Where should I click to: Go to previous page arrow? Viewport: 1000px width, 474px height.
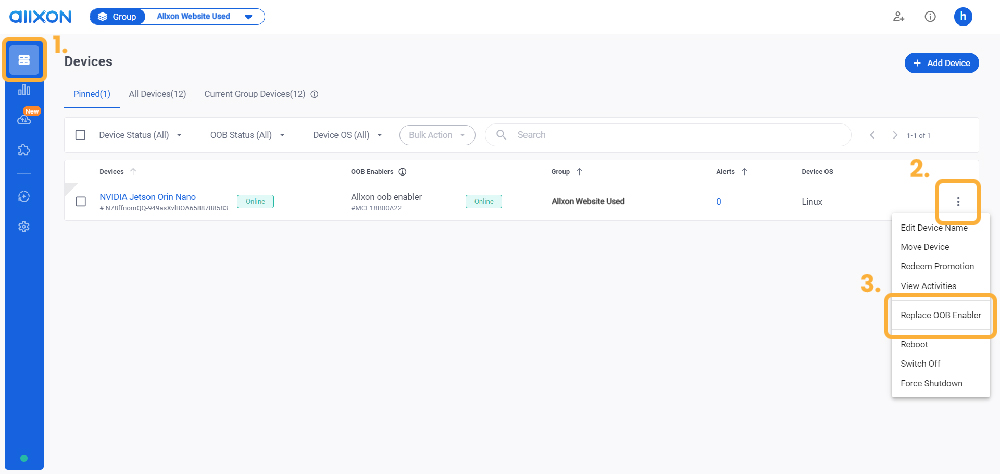pyautogui.click(x=872, y=135)
